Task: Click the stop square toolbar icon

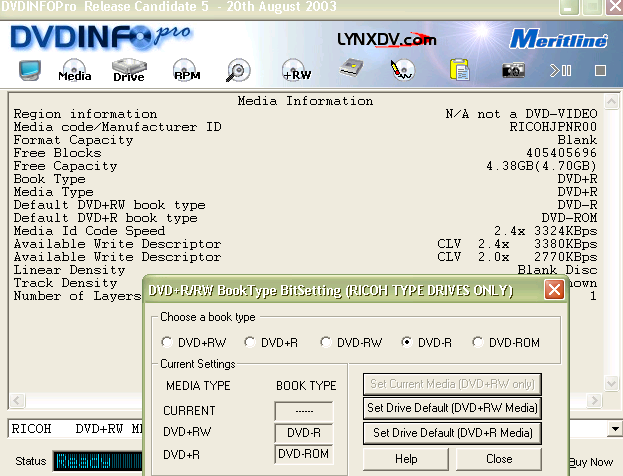Action: coord(600,71)
